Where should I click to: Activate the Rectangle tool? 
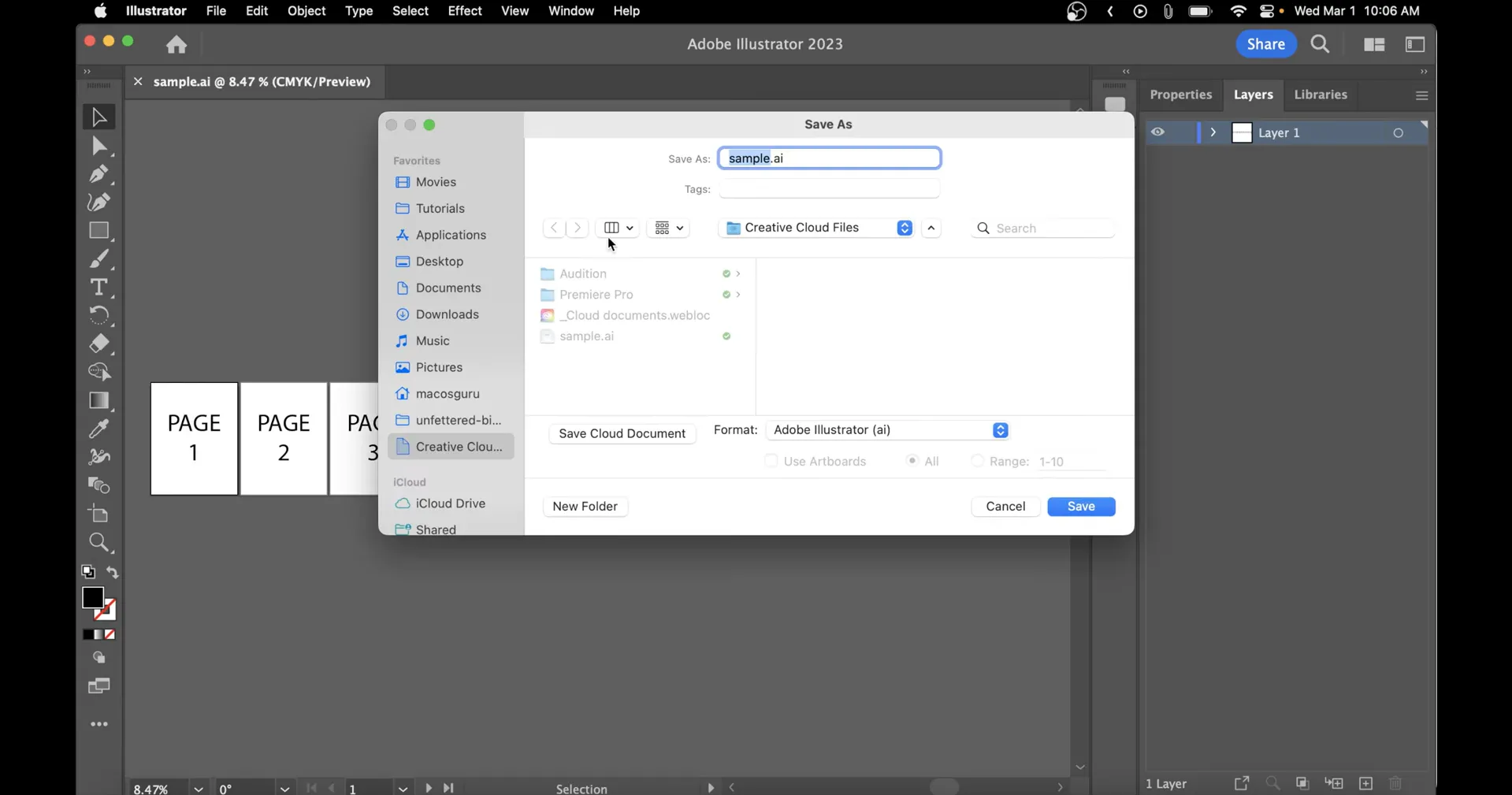tap(98, 230)
